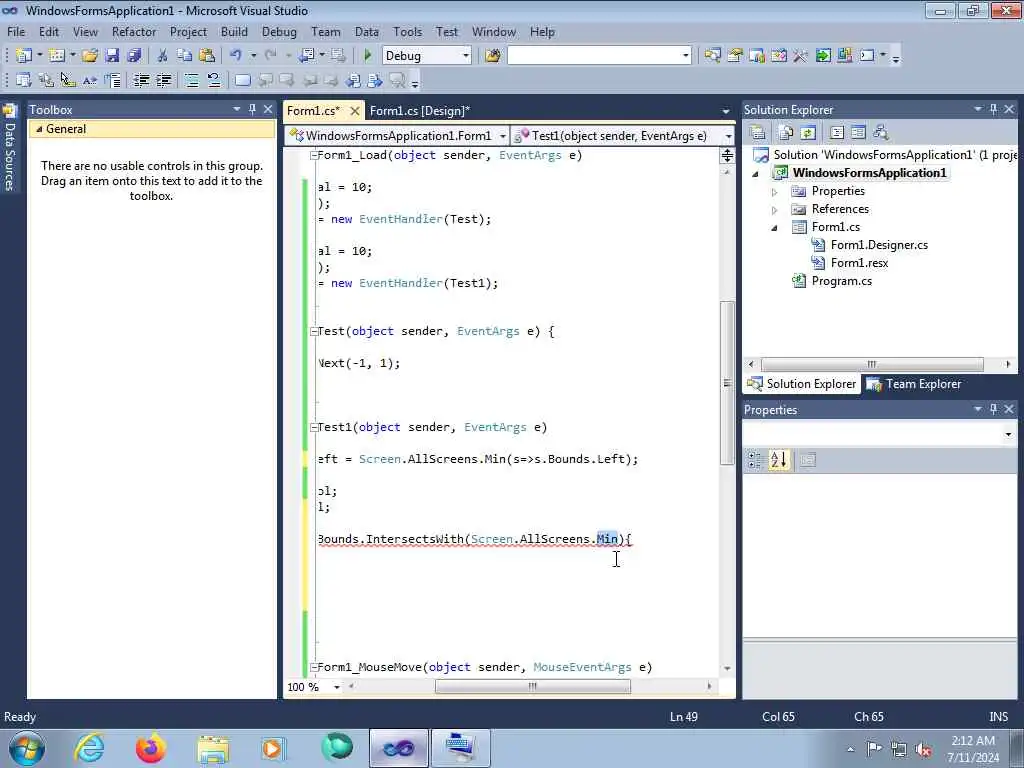Image resolution: width=1024 pixels, height=768 pixels.
Task: Open the Debug menu
Action: click(x=279, y=31)
